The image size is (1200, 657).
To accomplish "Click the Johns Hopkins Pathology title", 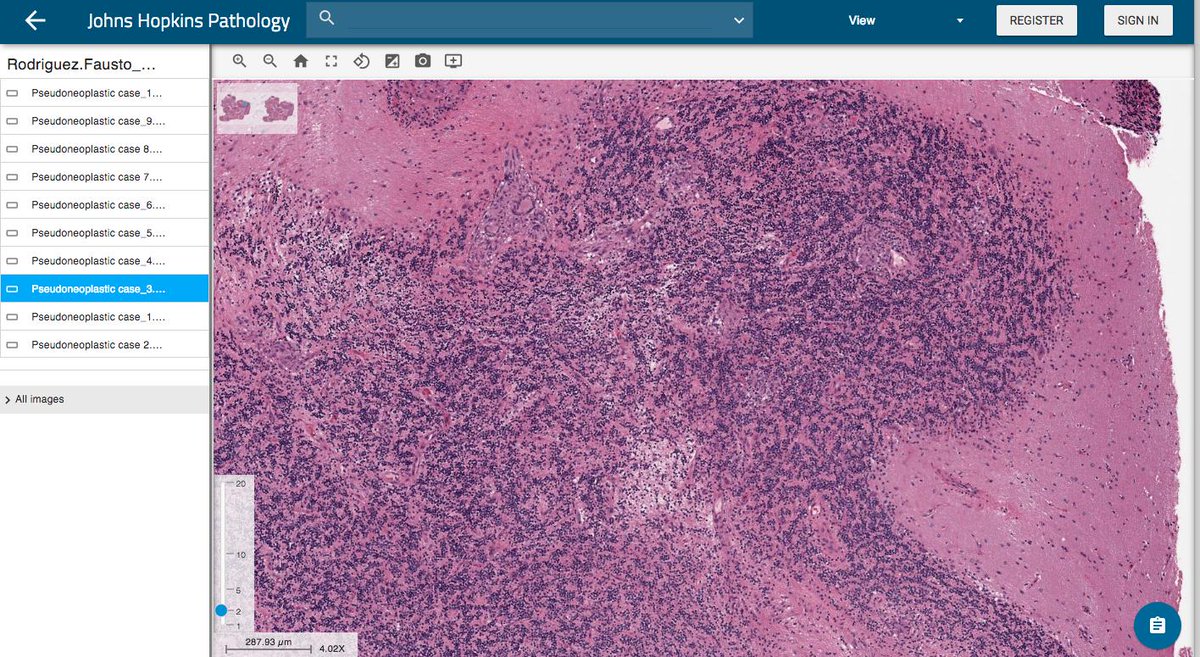I will (189, 21).
